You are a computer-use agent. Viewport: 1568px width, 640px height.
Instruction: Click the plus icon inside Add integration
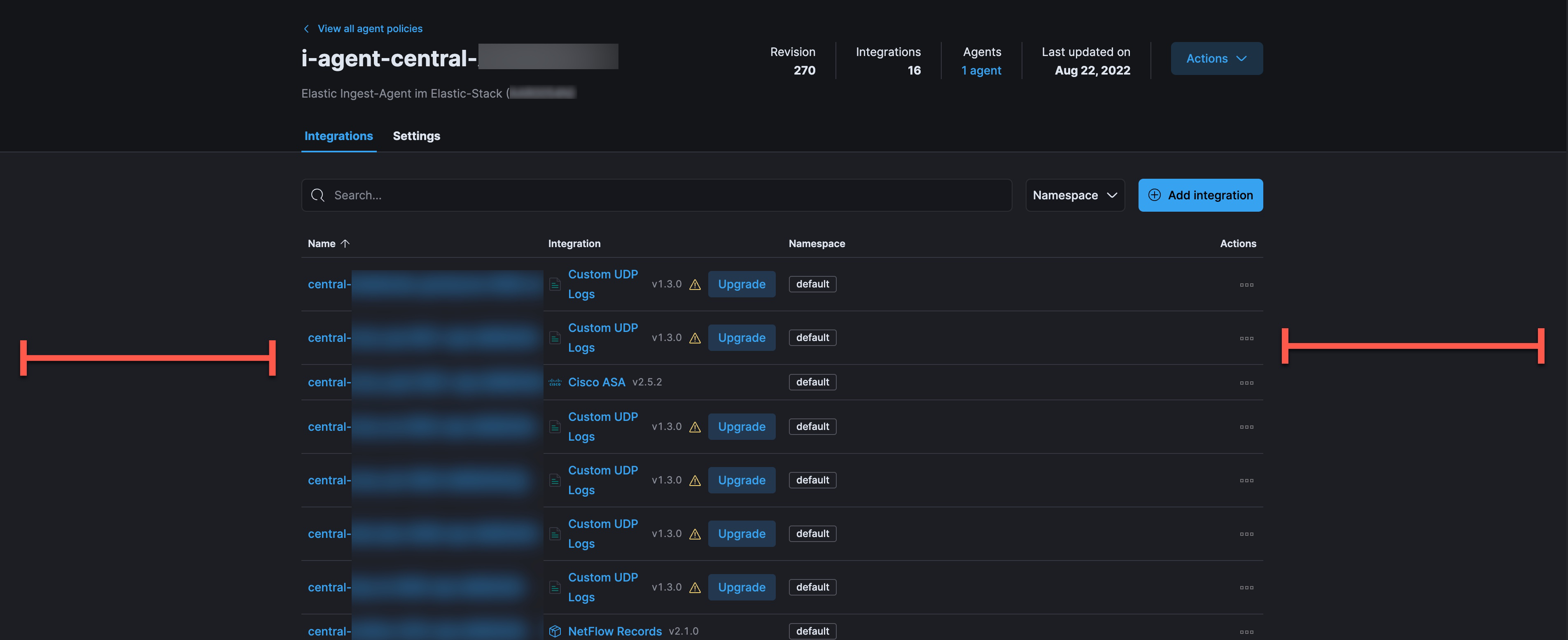click(x=1154, y=195)
